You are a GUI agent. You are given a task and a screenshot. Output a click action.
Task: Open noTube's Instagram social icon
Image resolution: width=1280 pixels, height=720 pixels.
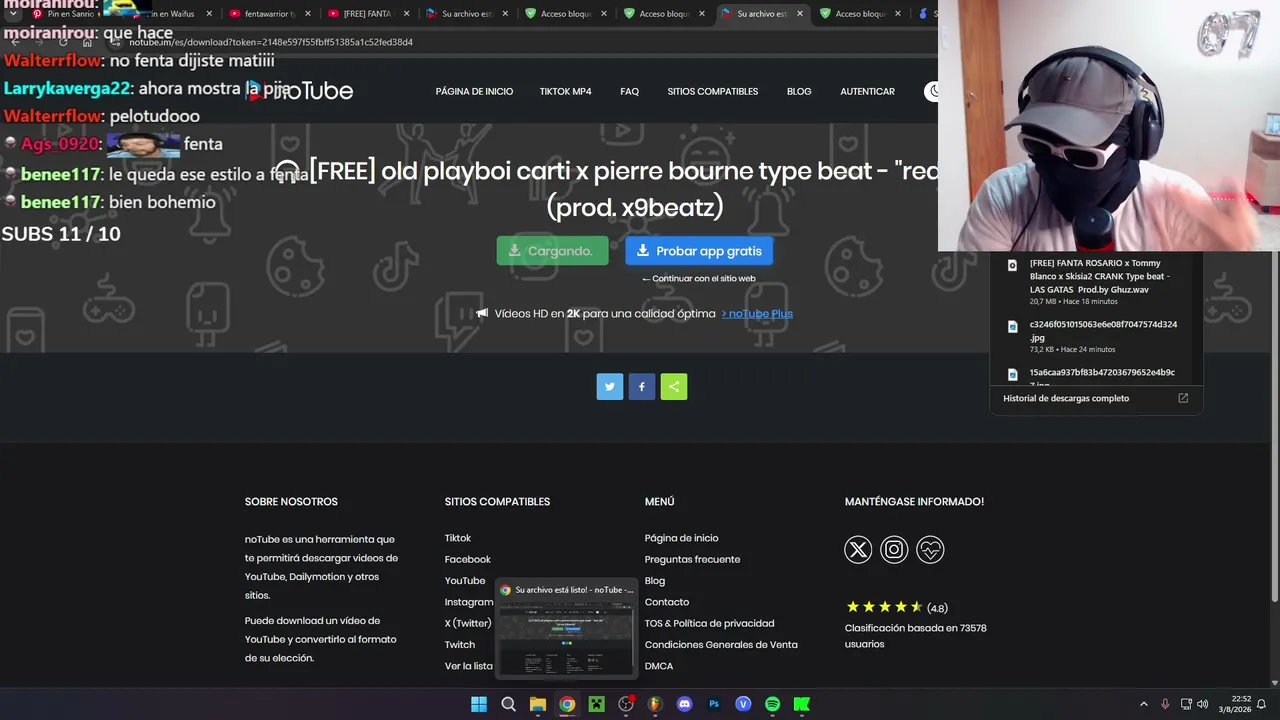[894, 549]
